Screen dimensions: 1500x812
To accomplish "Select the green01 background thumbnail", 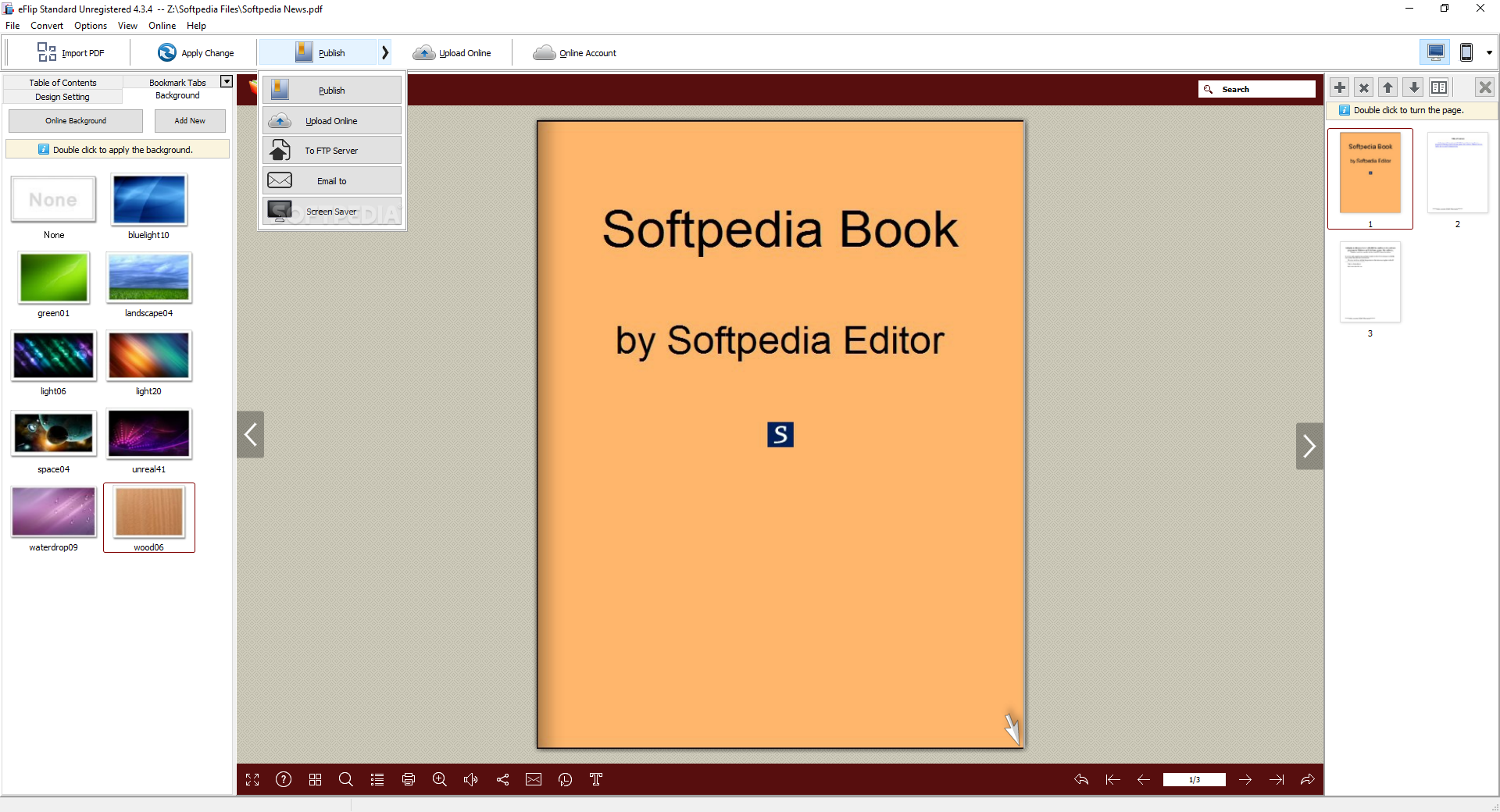I will 54,278.
